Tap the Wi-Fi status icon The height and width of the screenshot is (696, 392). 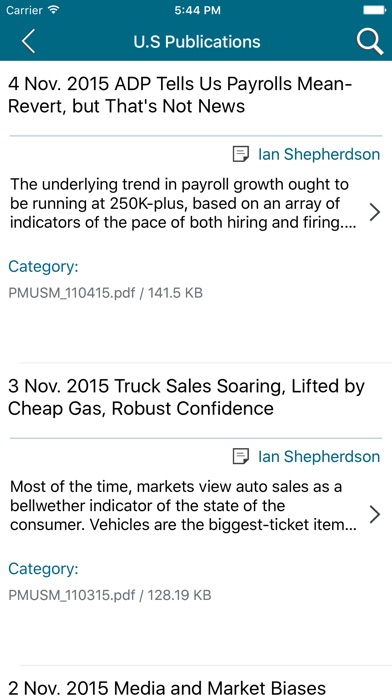(53, 10)
